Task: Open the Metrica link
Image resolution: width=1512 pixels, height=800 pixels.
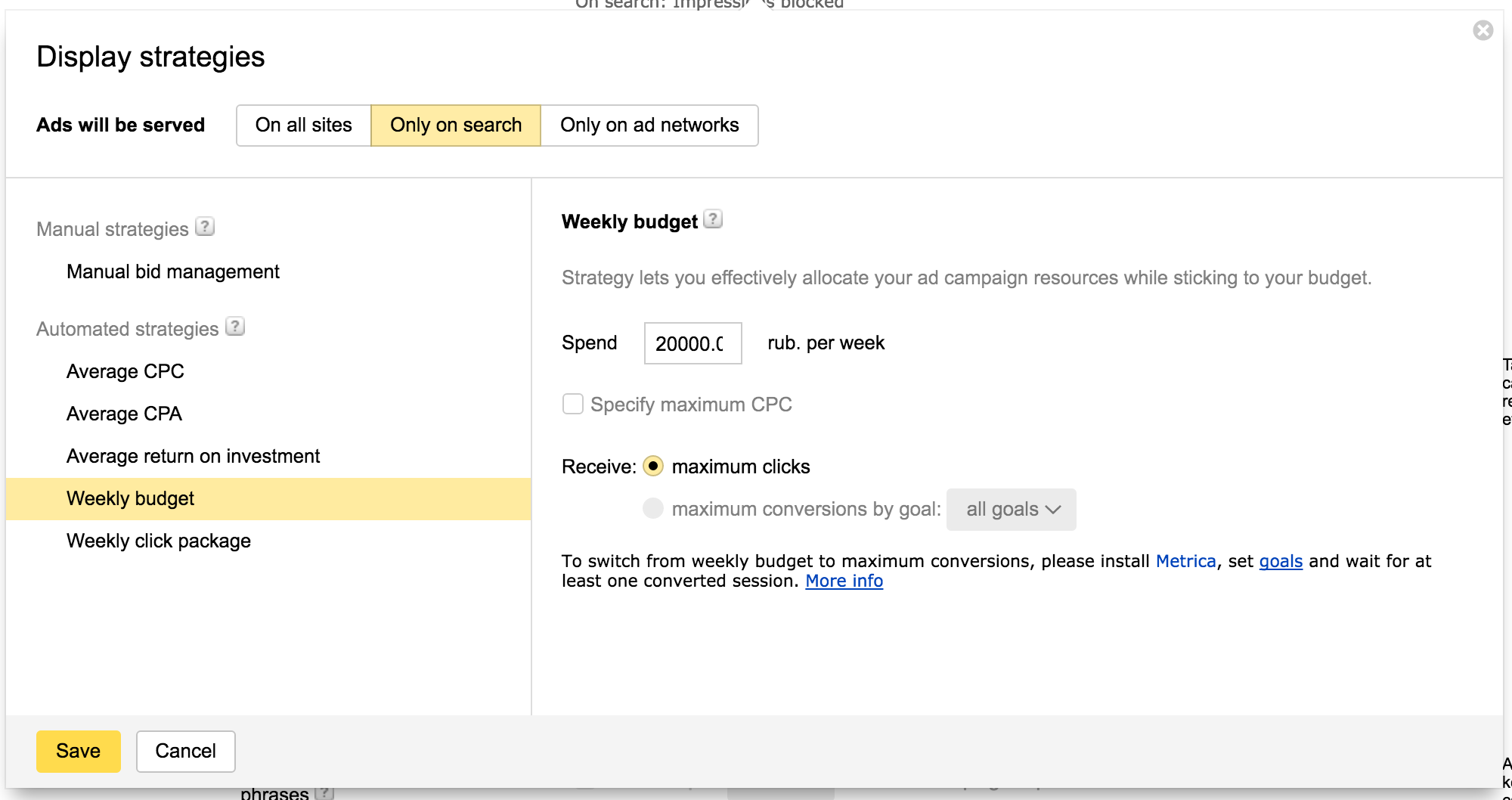Action: 1185,561
